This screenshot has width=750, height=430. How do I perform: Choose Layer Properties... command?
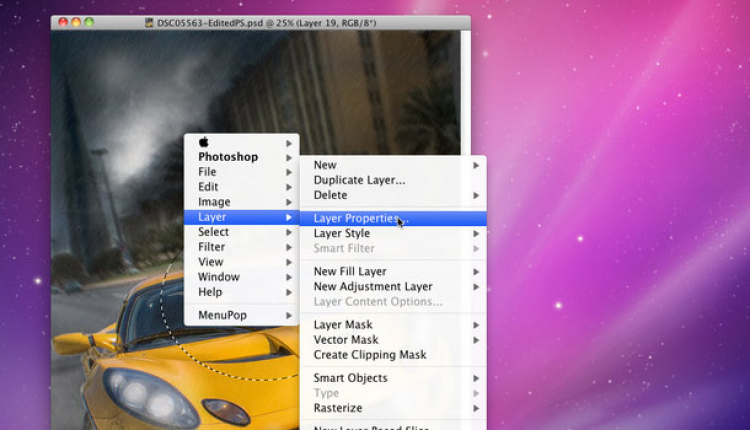[393, 219]
